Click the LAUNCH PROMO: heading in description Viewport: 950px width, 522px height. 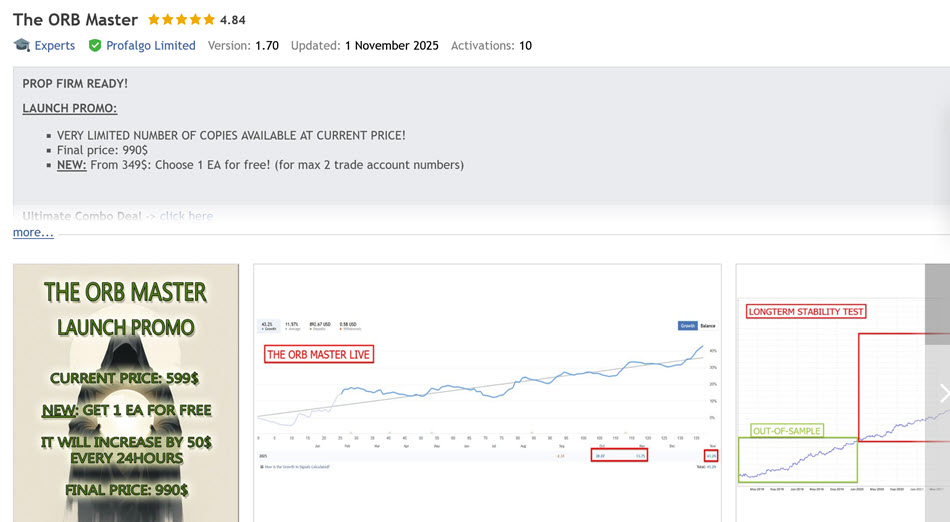click(69, 108)
